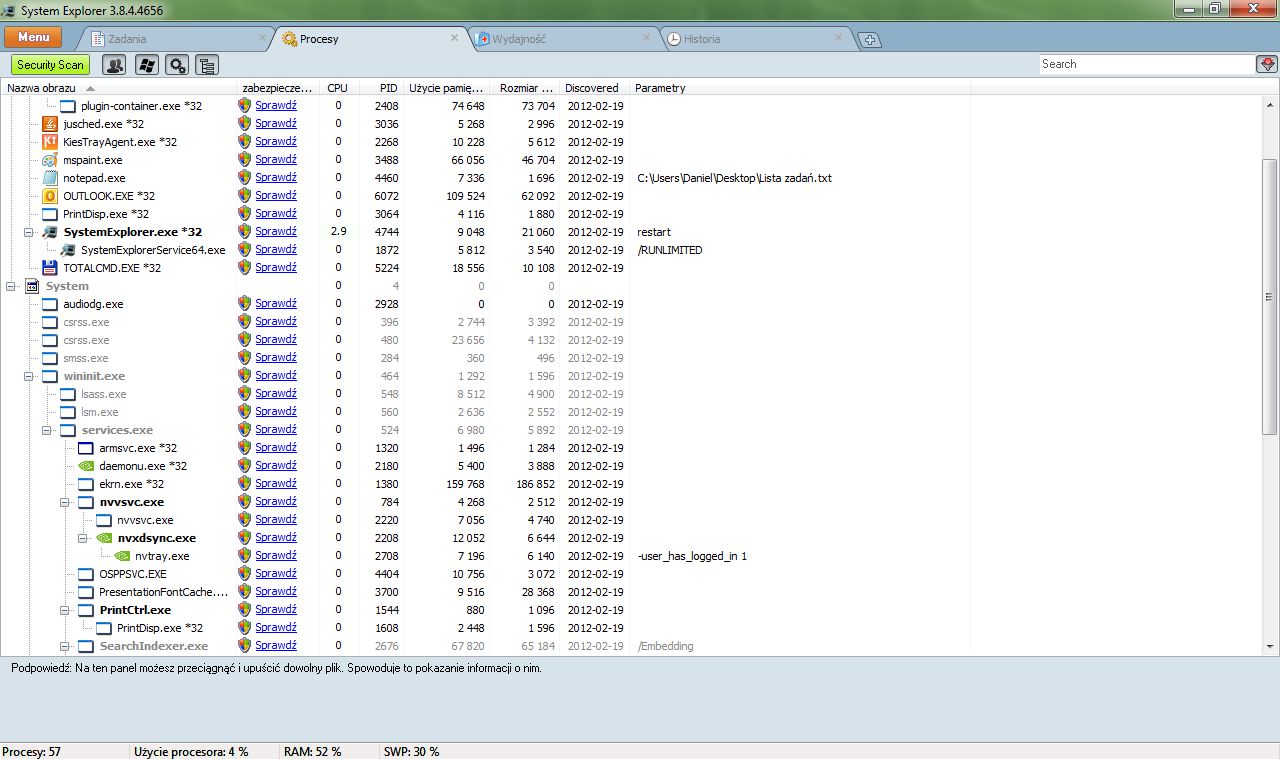This screenshot has height=760, width=1280.
Task: Click 'RAM: 52 %' status bar entry
Action: (312, 752)
